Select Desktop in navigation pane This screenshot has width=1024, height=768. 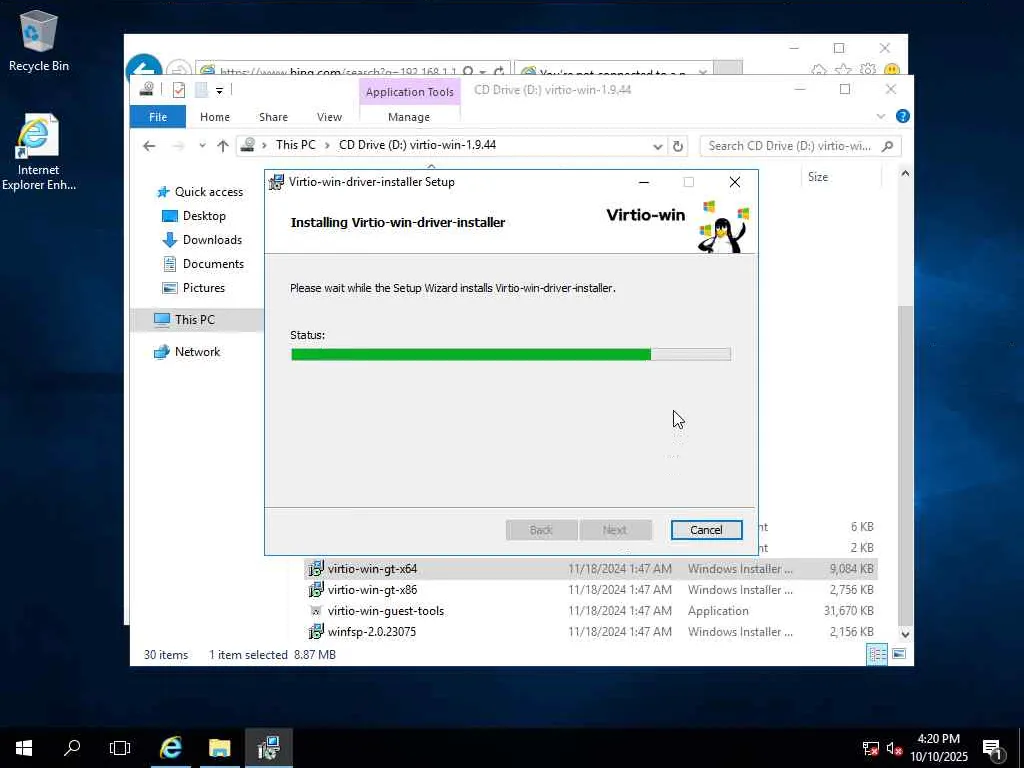(204, 216)
